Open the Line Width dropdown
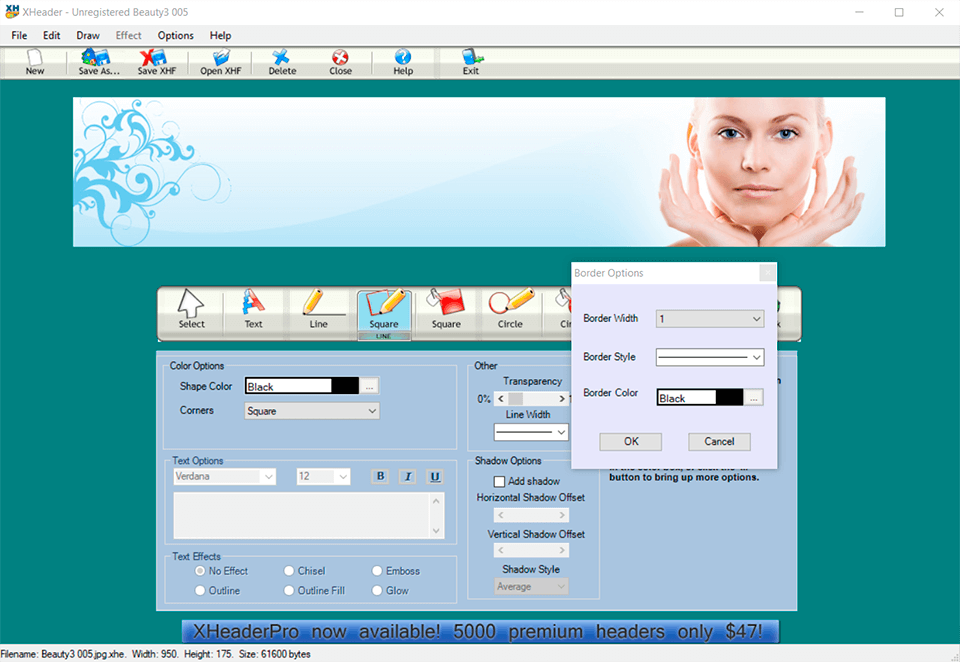This screenshot has width=960, height=662. [531, 432]
